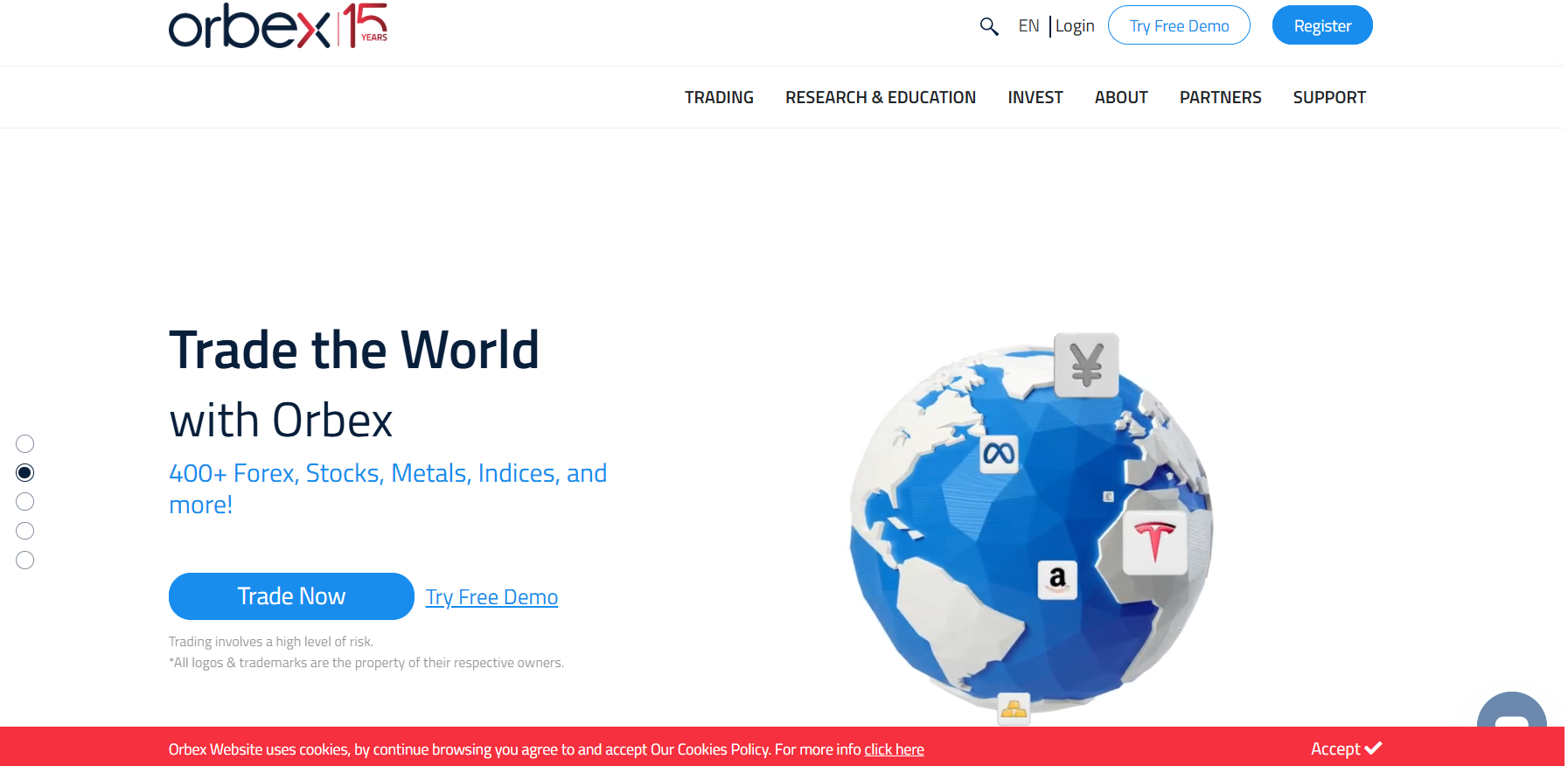Open the ABOUT menu
The height and width of the screenshot is (766, 1568).
(x=1121, y=97)
